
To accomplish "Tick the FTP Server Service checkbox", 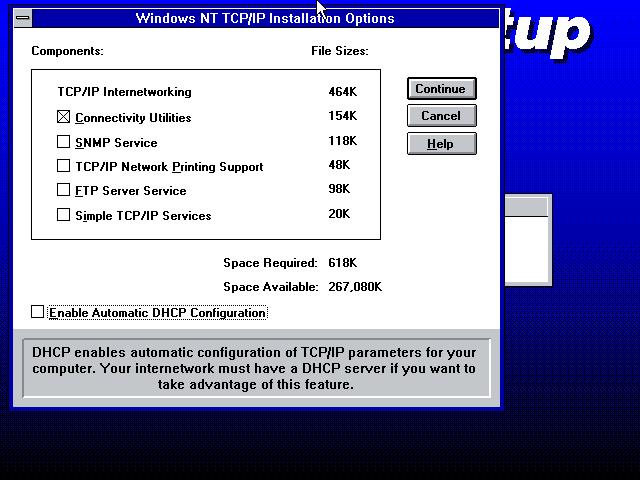I will click(x=63, y=190).
